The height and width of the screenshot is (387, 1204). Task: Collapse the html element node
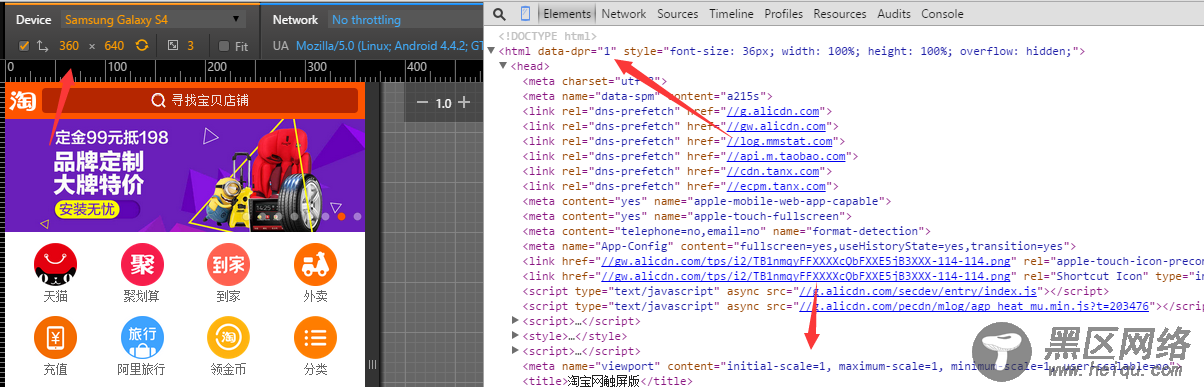(x=491, y=51)
